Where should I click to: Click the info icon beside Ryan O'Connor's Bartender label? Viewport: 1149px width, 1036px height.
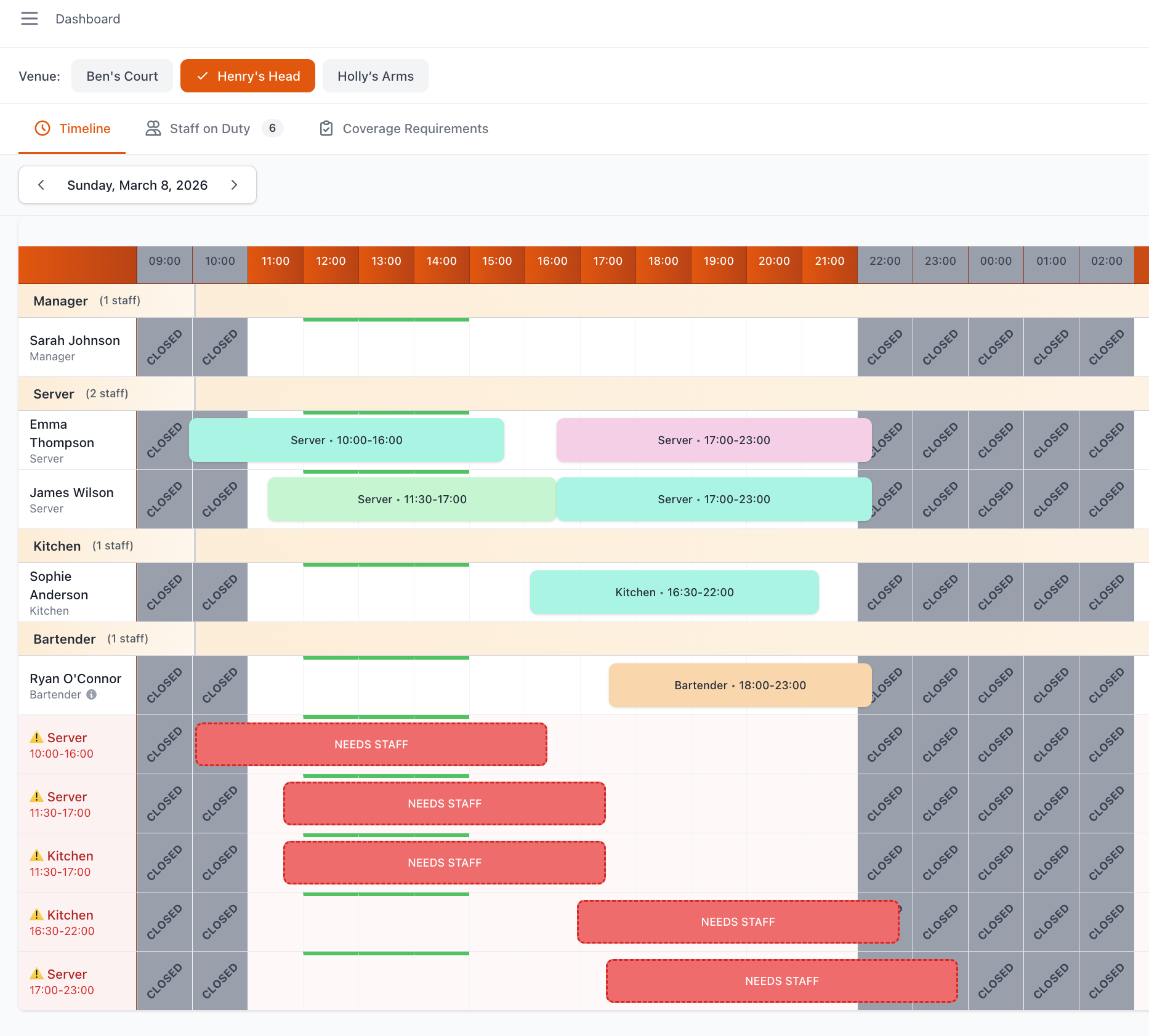pos(92,695)
